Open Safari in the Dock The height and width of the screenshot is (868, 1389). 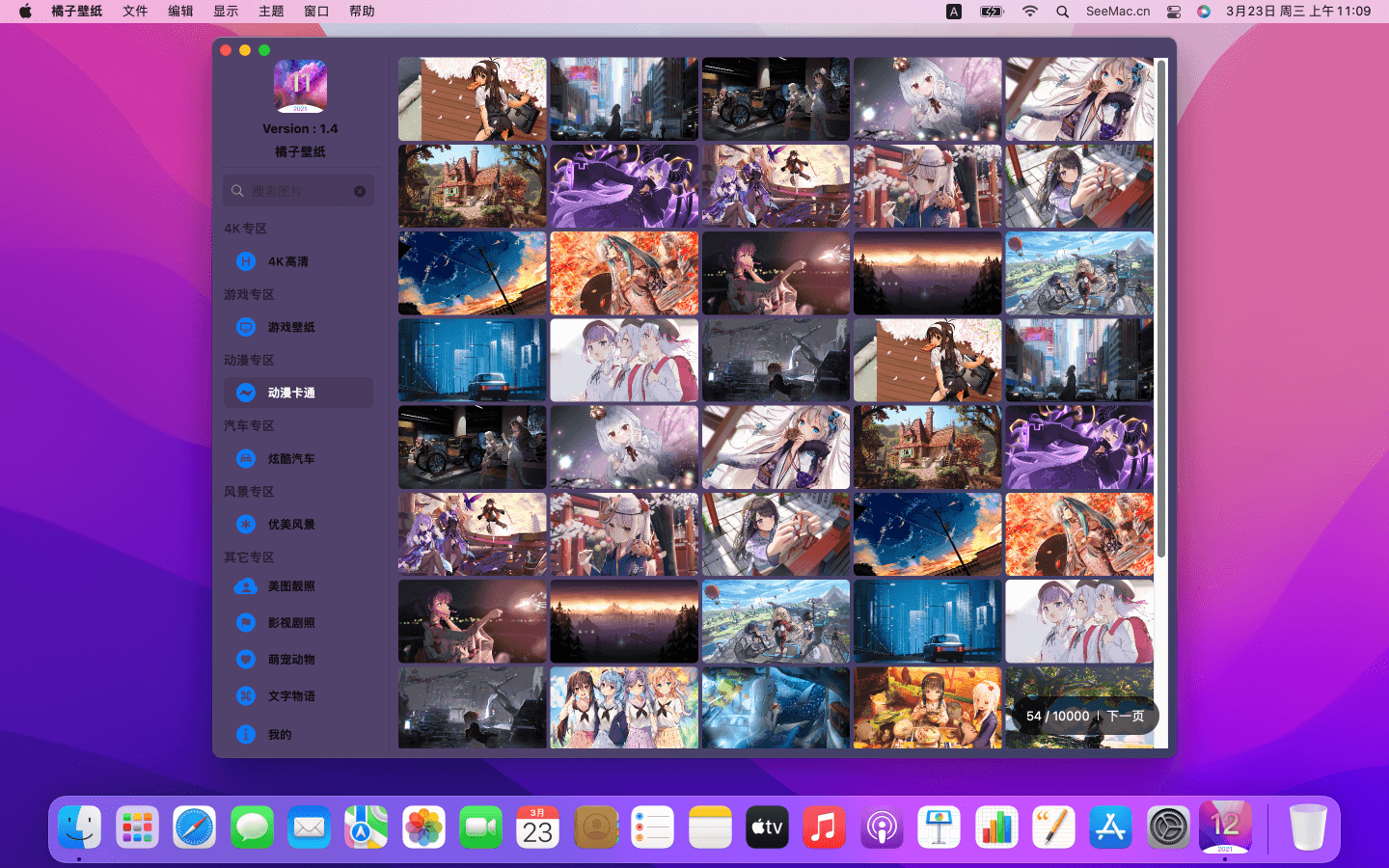(194, 827)
